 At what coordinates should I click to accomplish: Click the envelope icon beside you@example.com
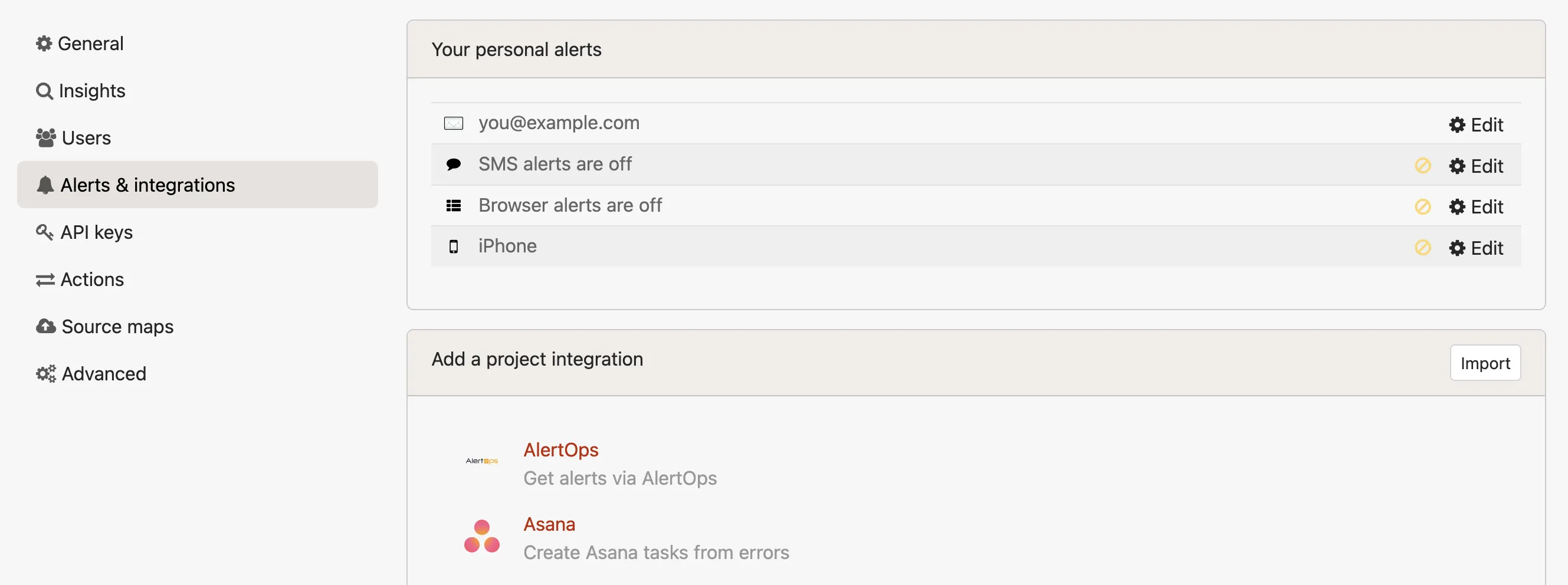[454, 124]
